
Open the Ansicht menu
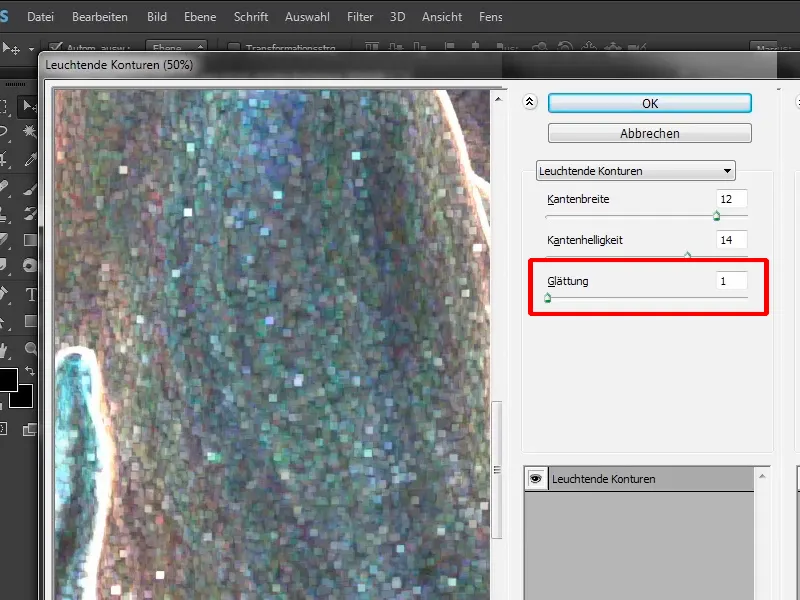point(442,17)
